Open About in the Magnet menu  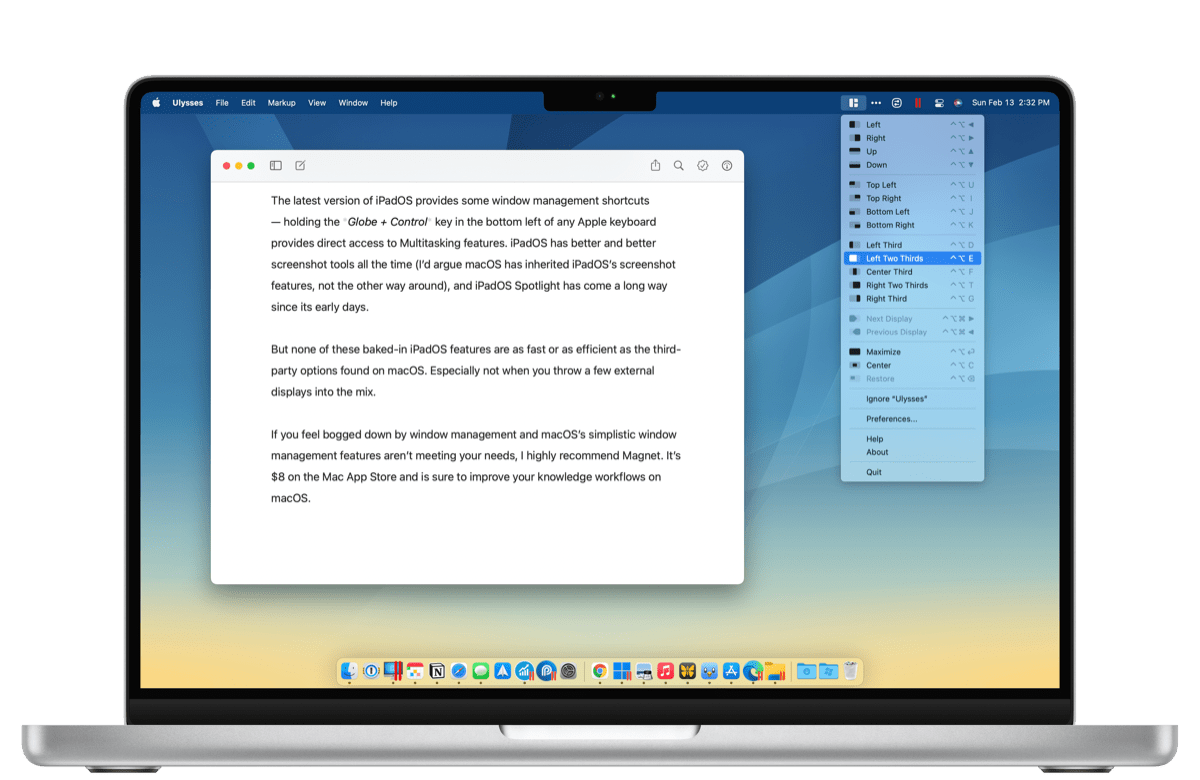912,452
